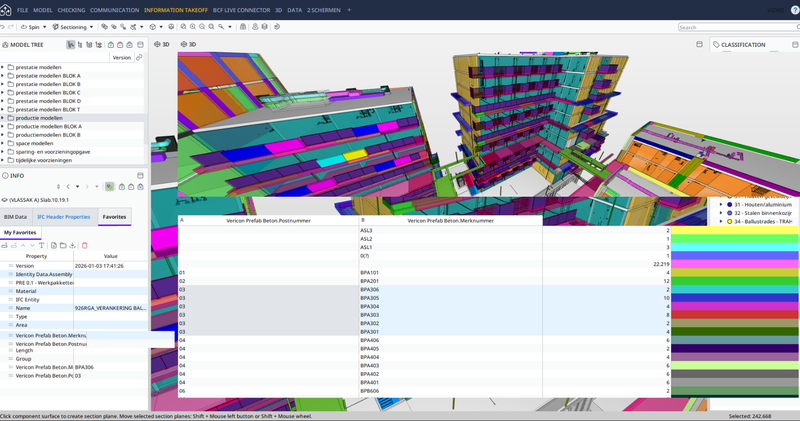
Task: Click the favorites open-folder icon
Action: point(63,245)
